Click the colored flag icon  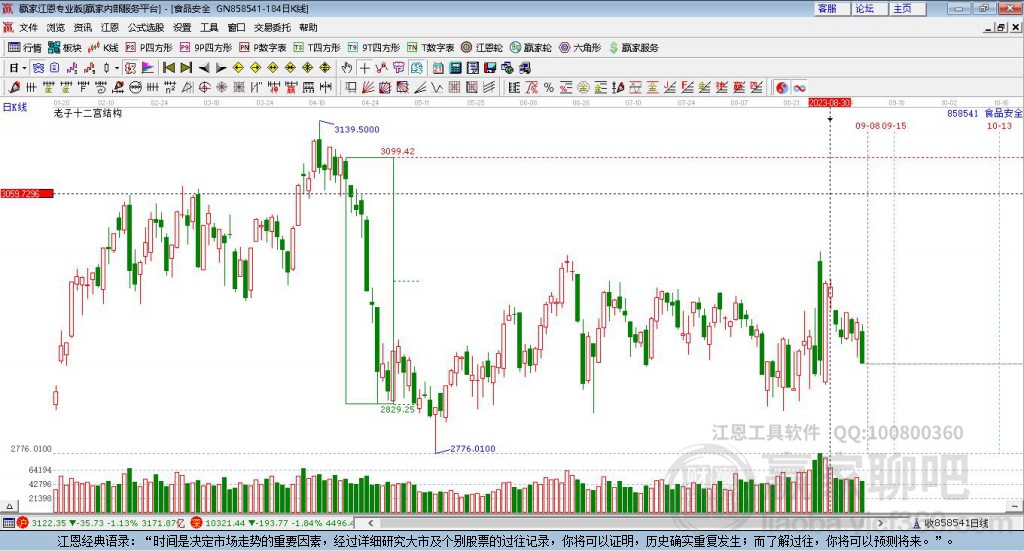point(148,68)
